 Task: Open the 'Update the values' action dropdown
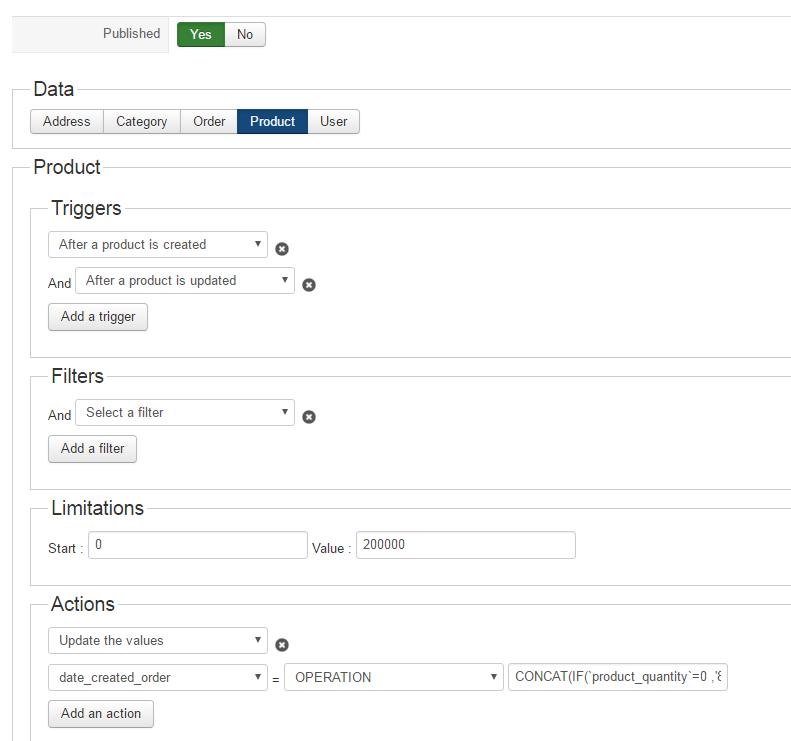point(158,641)
